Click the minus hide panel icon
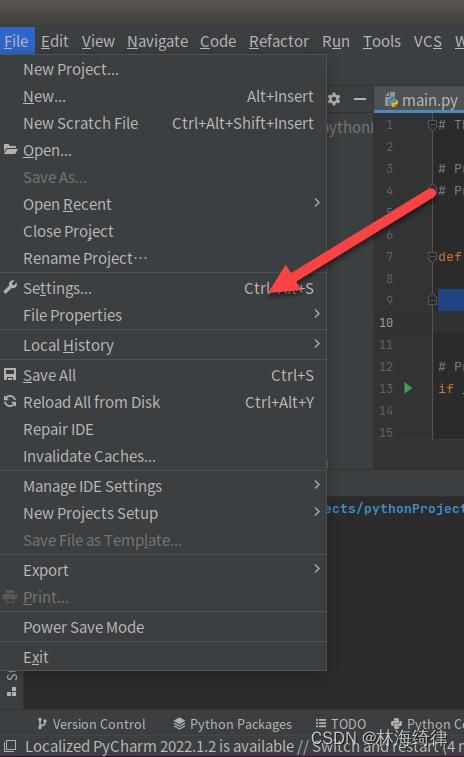This screenshot has width=464, height=757. coord(360,99)
